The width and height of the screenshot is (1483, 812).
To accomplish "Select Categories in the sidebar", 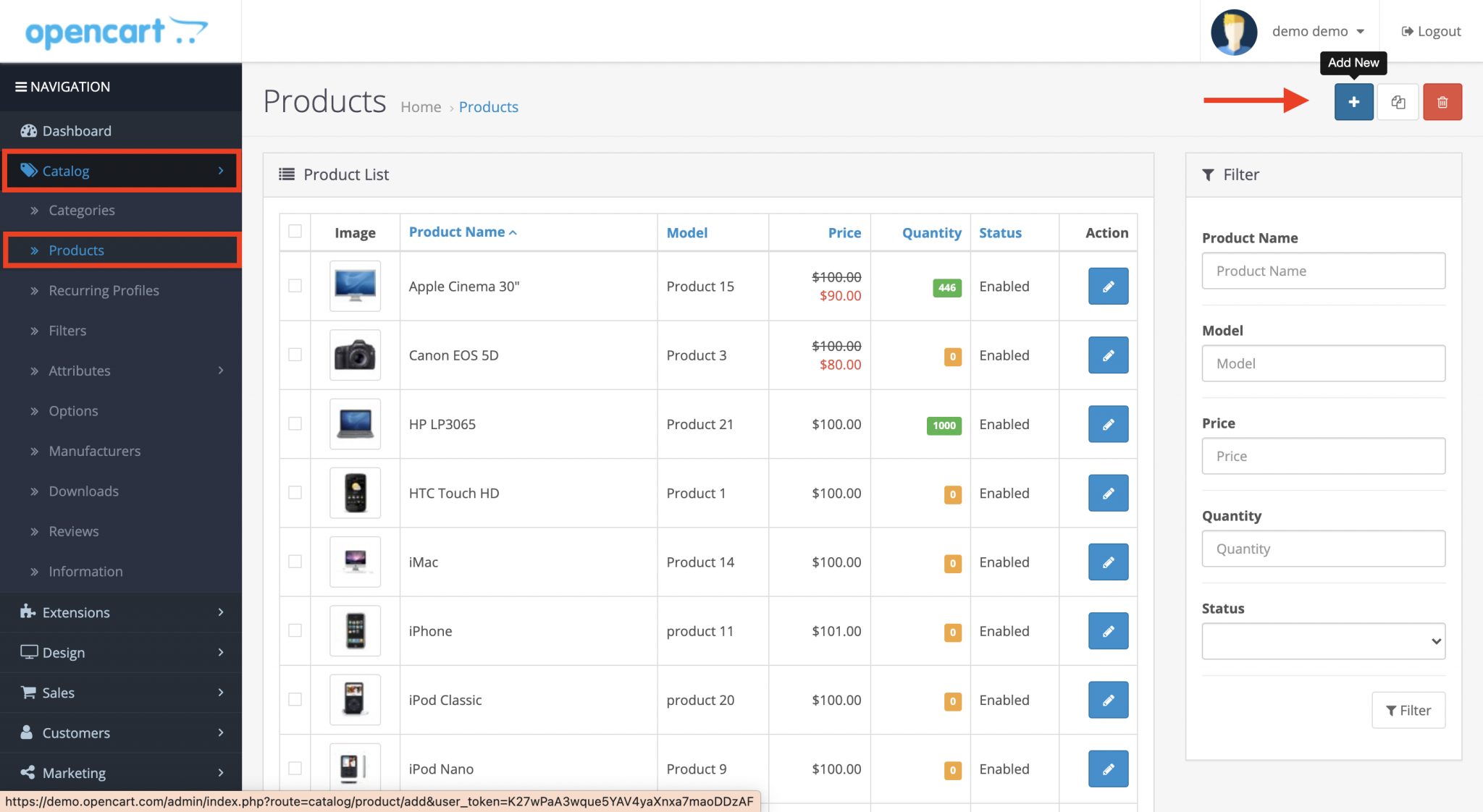I will pyautogui.click(x=81, y=210).
